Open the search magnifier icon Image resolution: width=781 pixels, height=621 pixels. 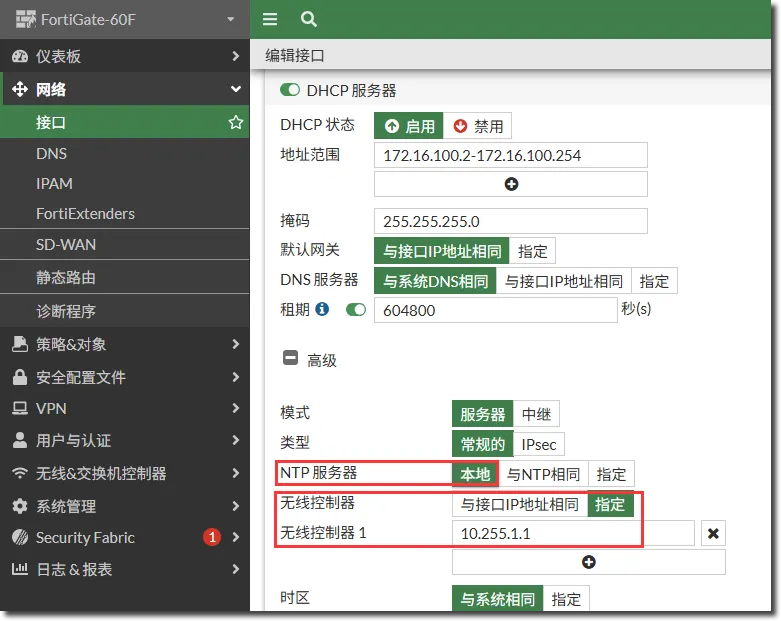tap(309, 19)
